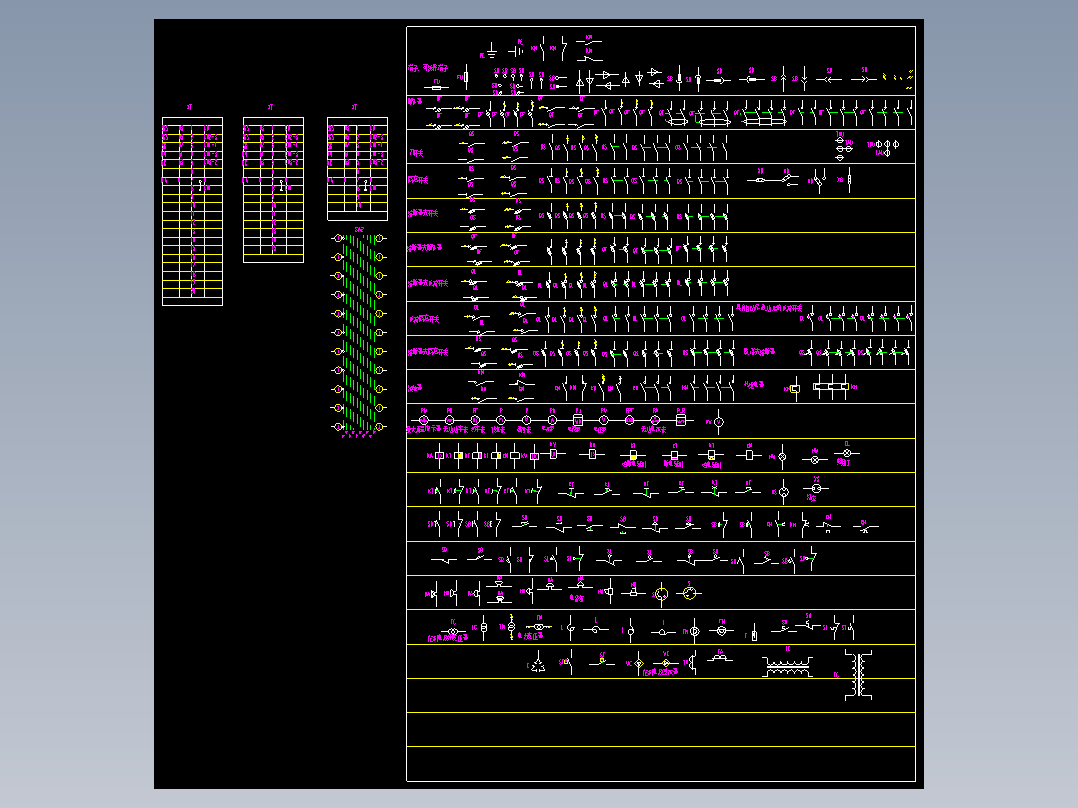Select the green hatched SA2 switch diagram

tap(359, 334)
